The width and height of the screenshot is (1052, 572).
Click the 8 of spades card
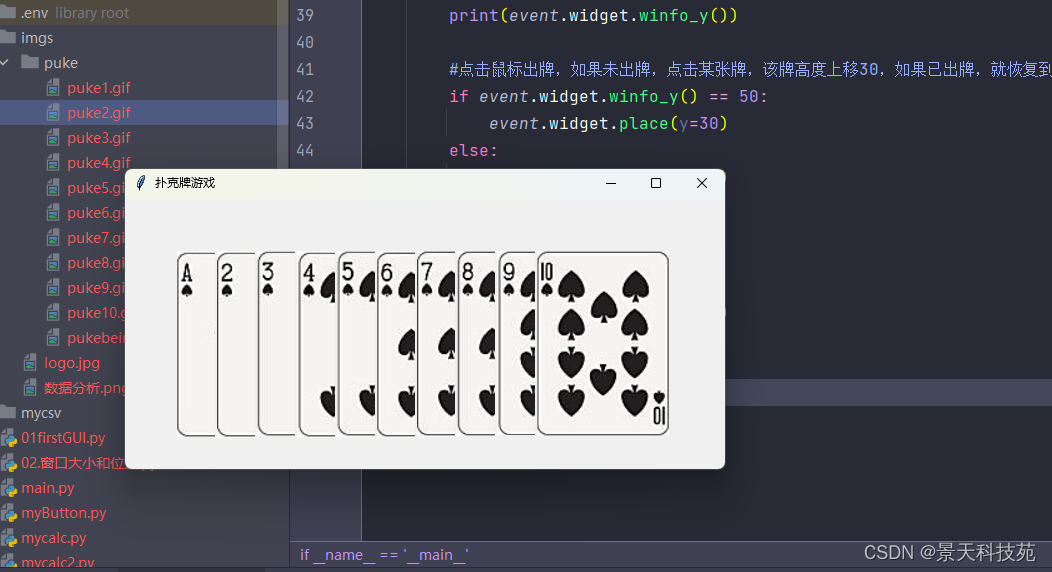pos(477,344)
